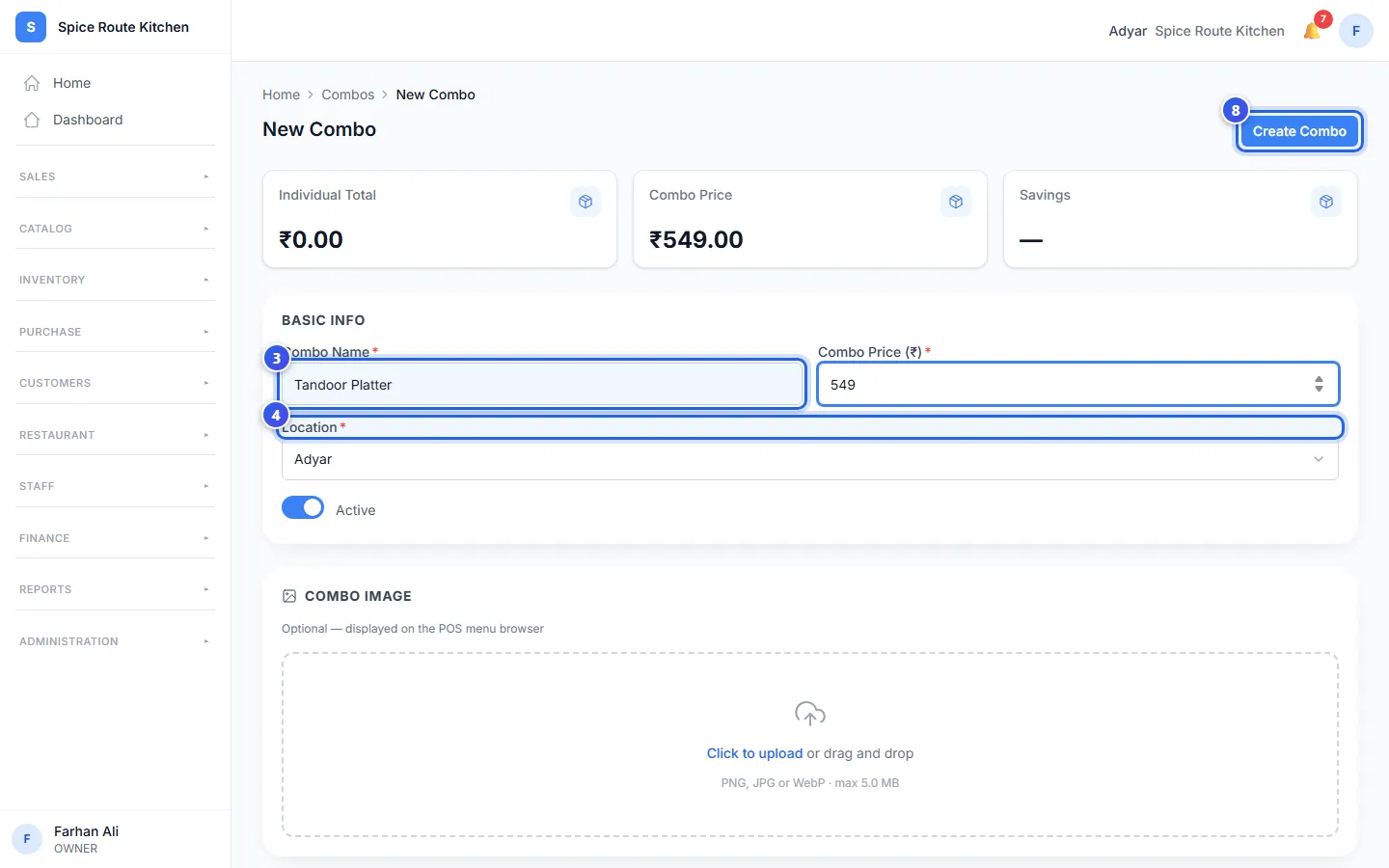
Task: Click Farhan Ali's avatar in the sidebar footer
Action: coord(27,839)
